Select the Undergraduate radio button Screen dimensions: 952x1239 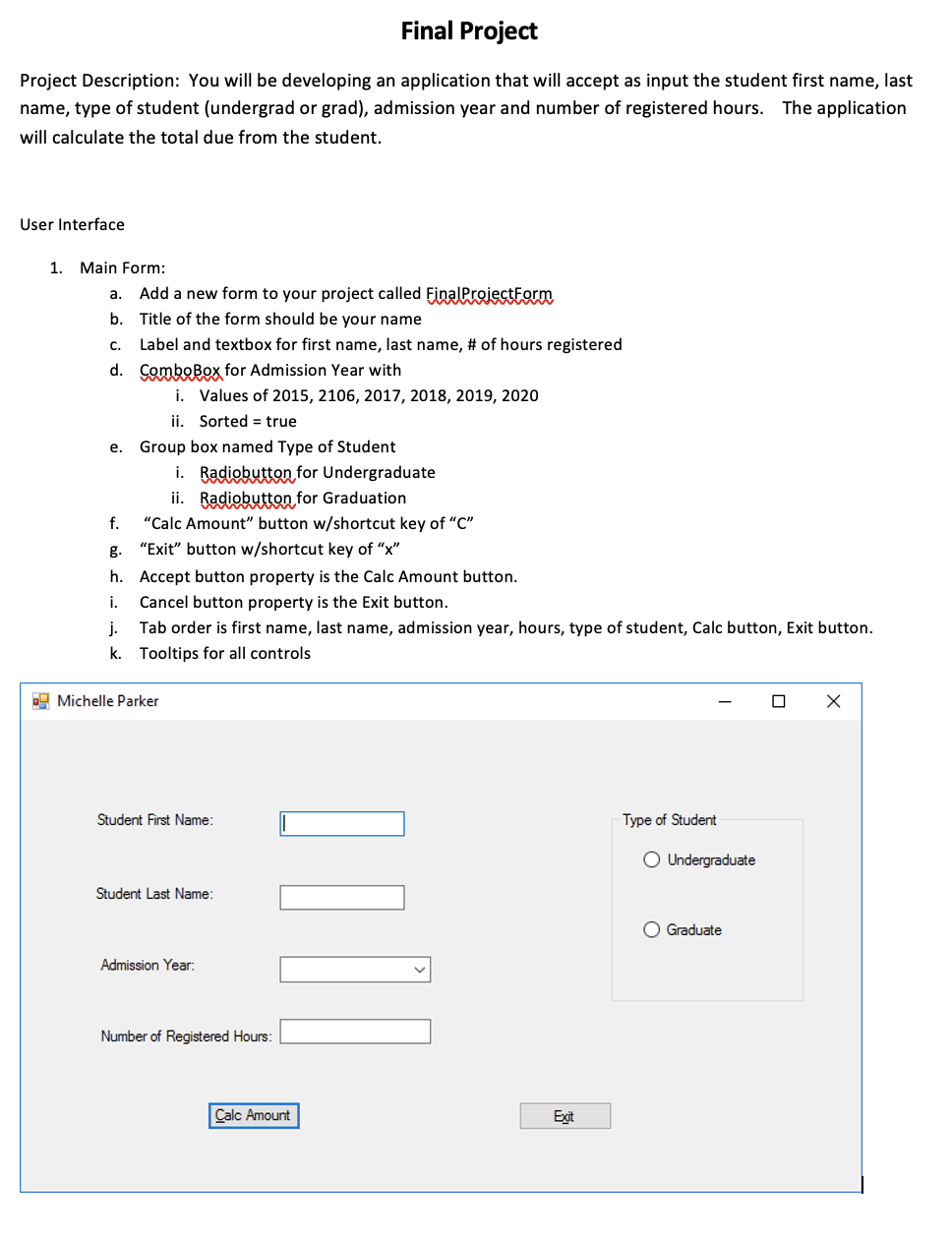(x=650, y=858)
